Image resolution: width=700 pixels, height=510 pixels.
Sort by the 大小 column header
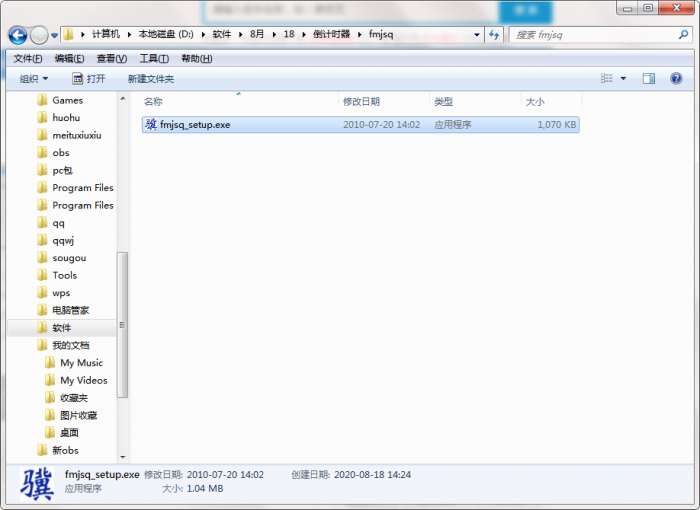tap(535, 102)
